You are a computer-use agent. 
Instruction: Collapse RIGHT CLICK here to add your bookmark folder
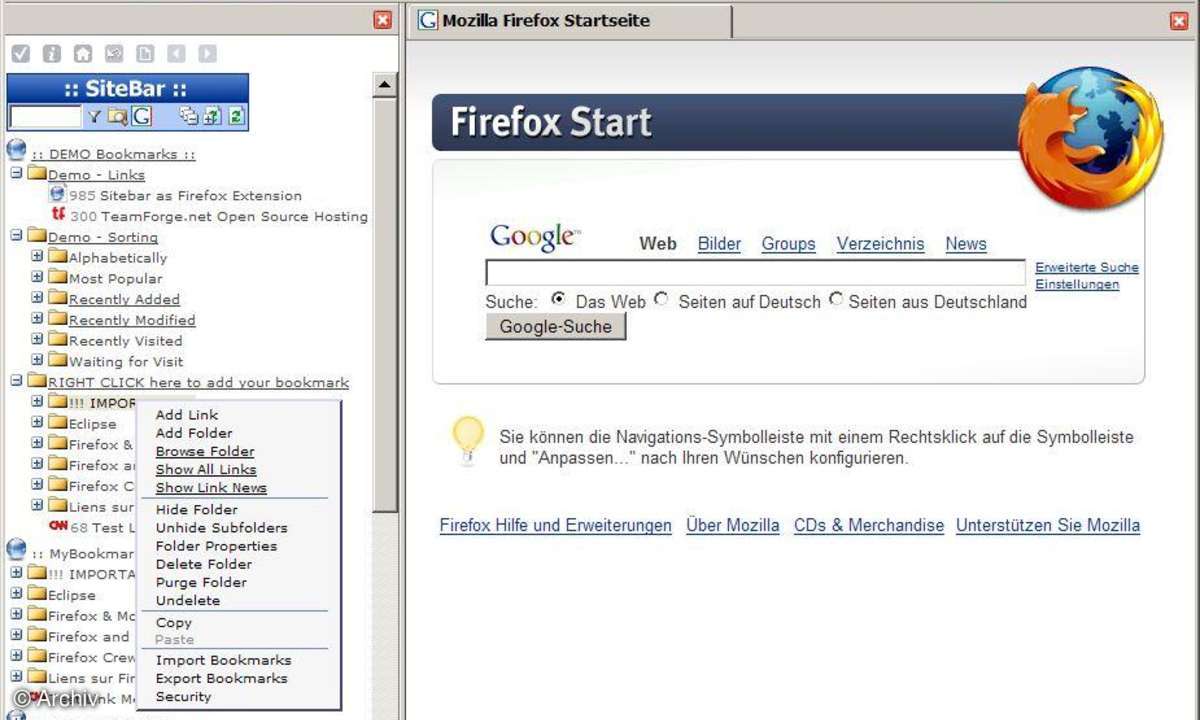tap(16, 381)
